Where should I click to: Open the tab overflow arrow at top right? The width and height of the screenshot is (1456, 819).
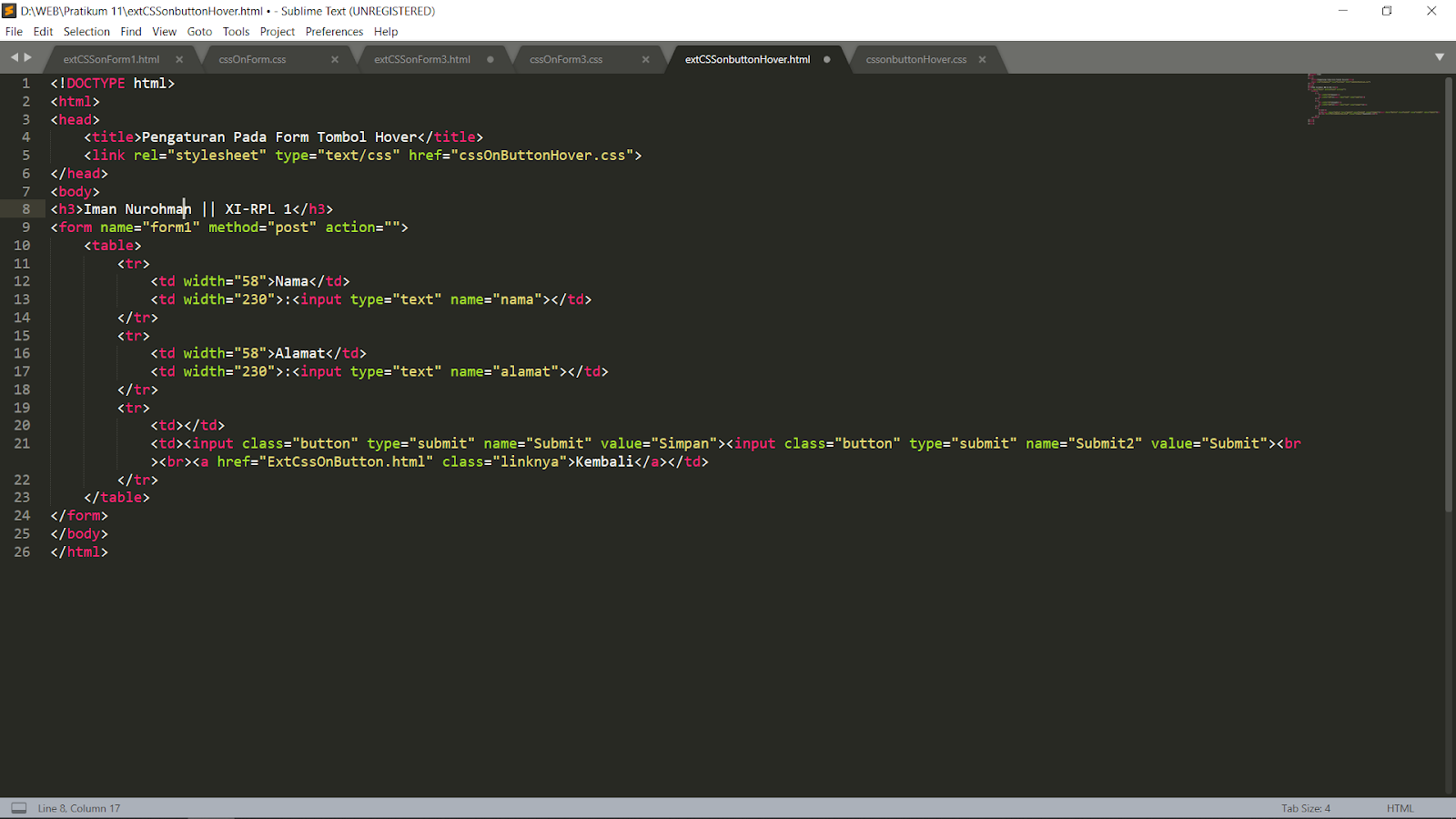1441,56
